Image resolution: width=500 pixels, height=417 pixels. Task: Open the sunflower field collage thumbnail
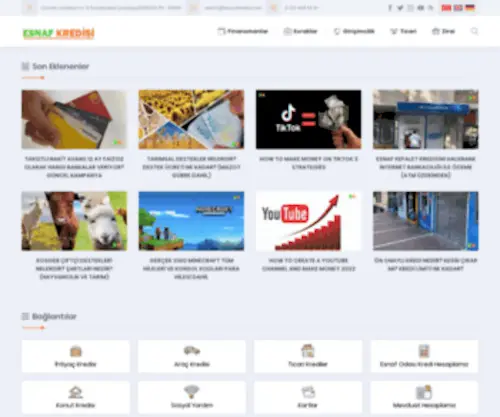[x=191, y=119]
